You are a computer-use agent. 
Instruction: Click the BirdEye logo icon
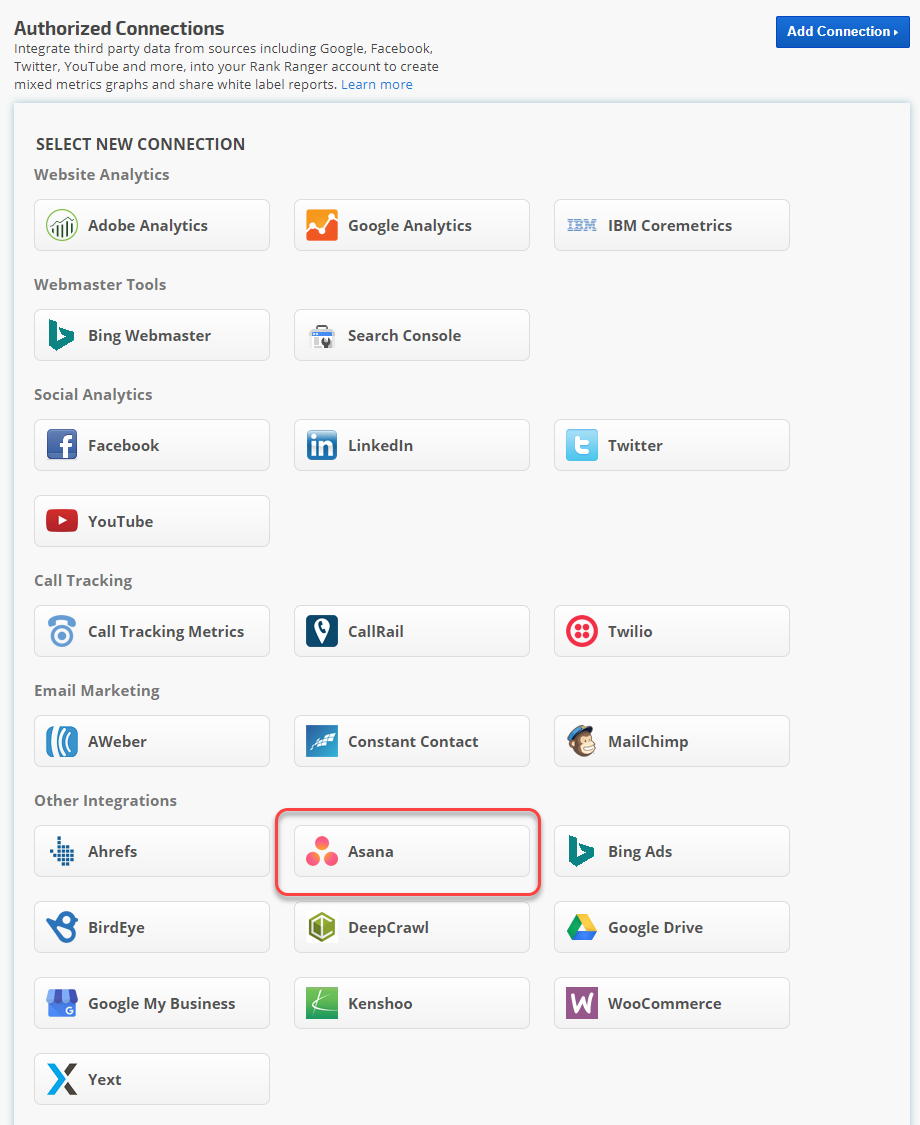coord(62,927)
